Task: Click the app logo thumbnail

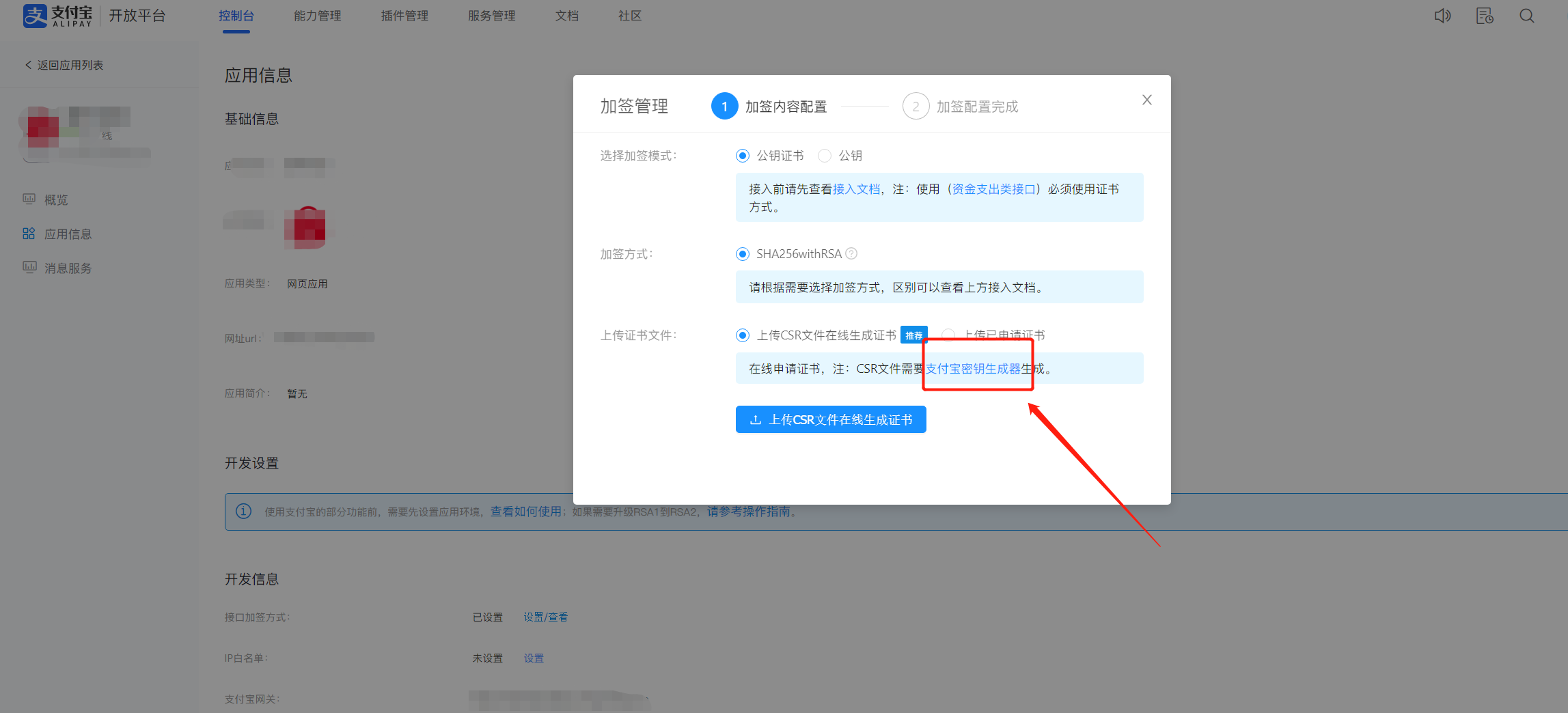Action: (x=305, y=227)
